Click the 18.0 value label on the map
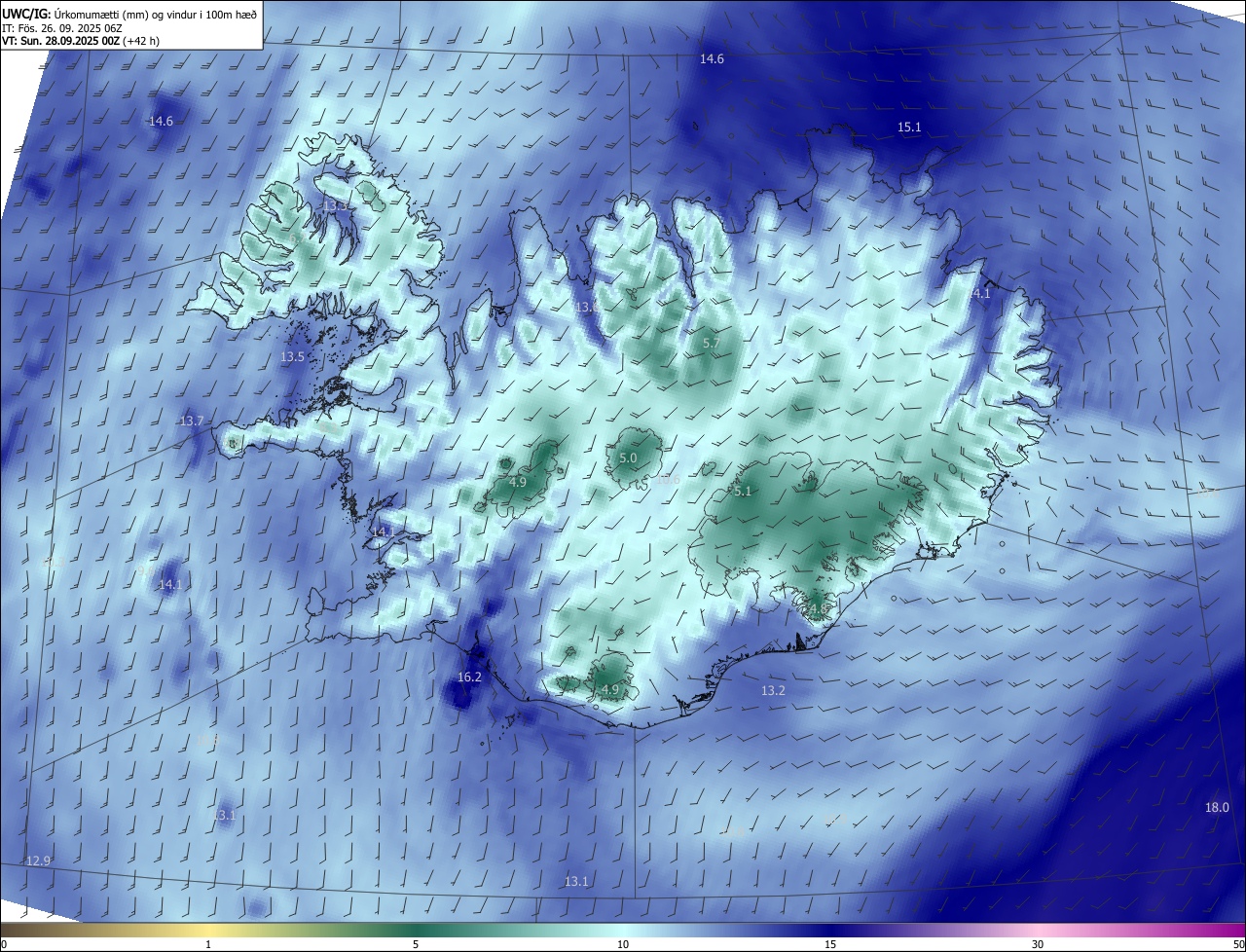1246x952 pixels. click(x=1217, y=808)
